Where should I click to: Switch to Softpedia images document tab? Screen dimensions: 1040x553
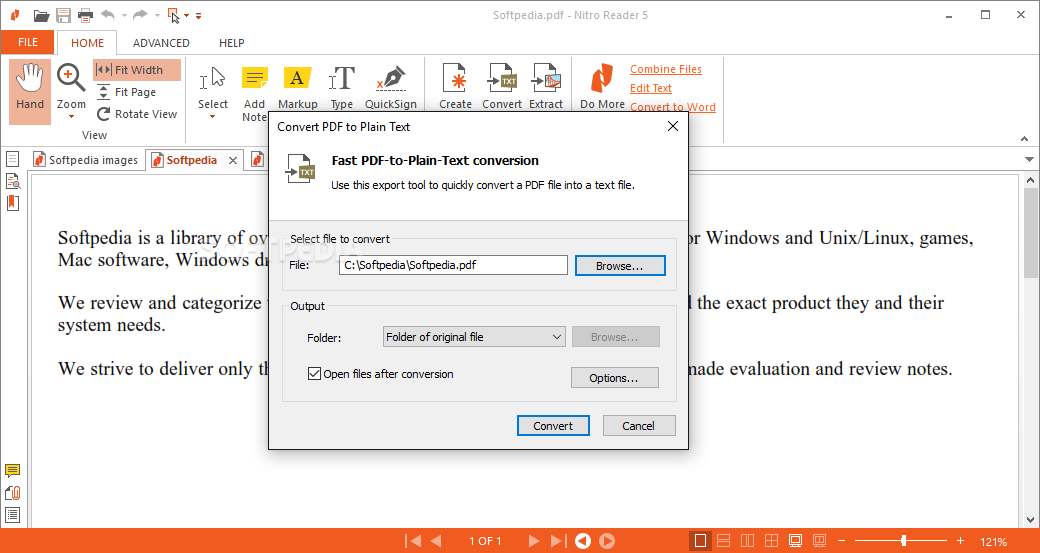tap(85, 160)
